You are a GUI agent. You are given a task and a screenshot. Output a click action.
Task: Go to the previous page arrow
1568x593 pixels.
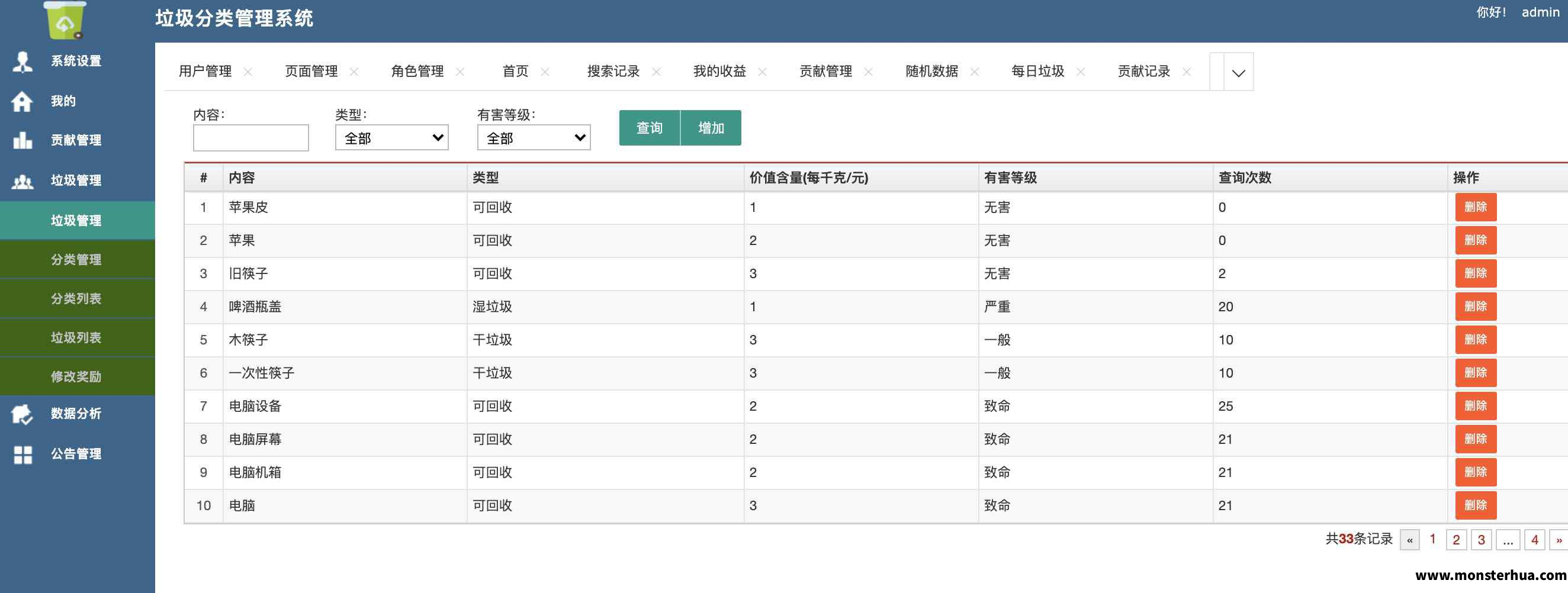(x=1410, y=540)
